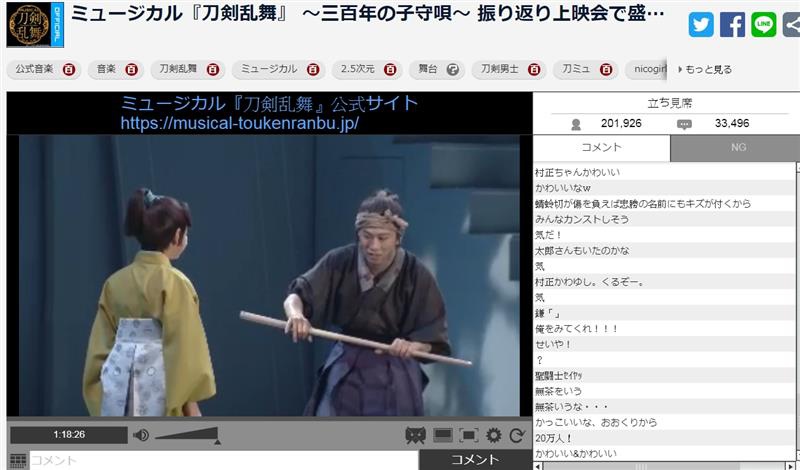
Task: Focus the コメント input field
Action: (x=224, y=460)
